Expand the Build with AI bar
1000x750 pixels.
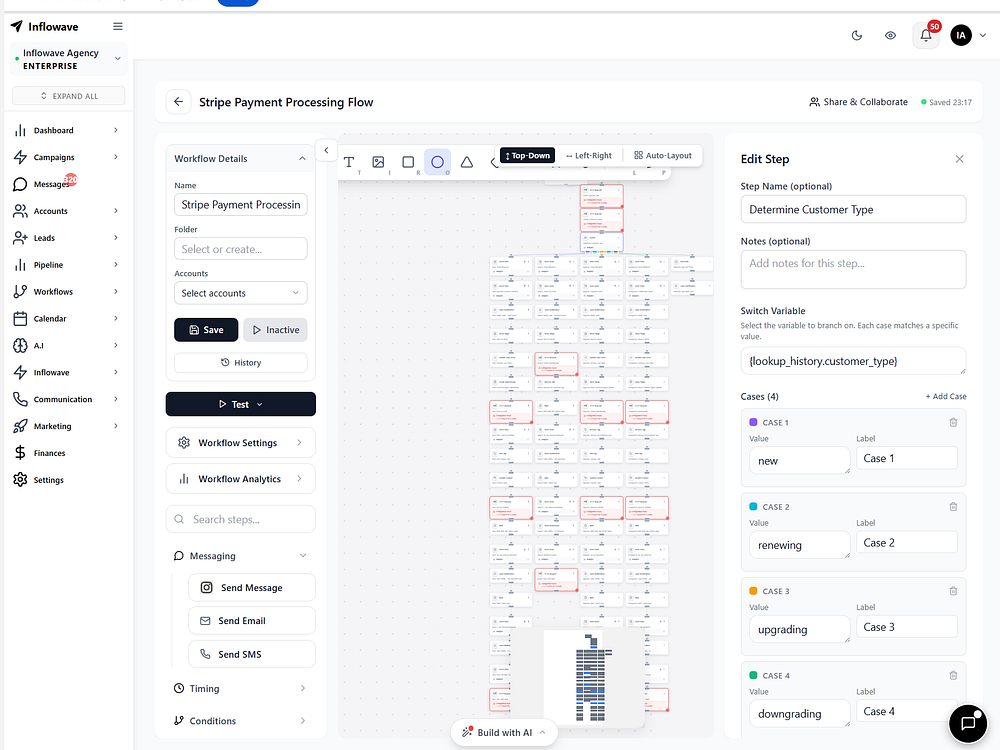(504, 733)
